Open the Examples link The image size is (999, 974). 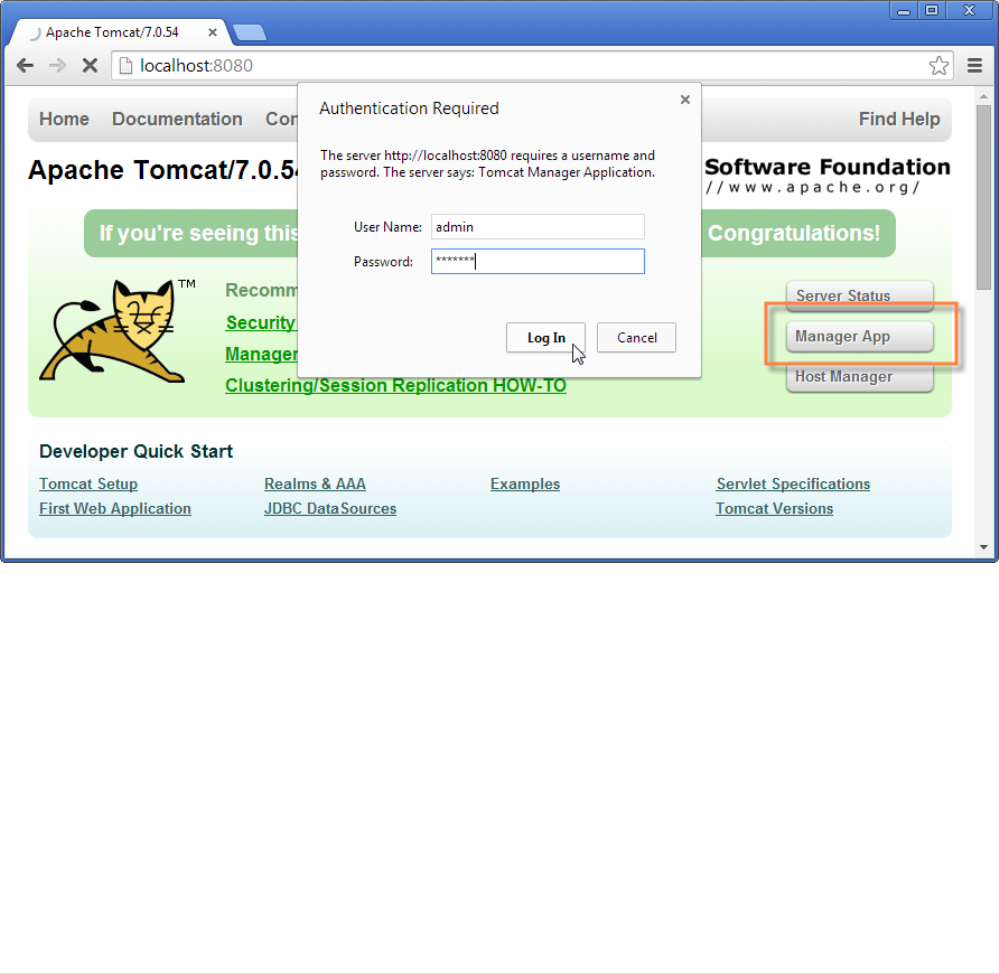click(x=525, y=484)
